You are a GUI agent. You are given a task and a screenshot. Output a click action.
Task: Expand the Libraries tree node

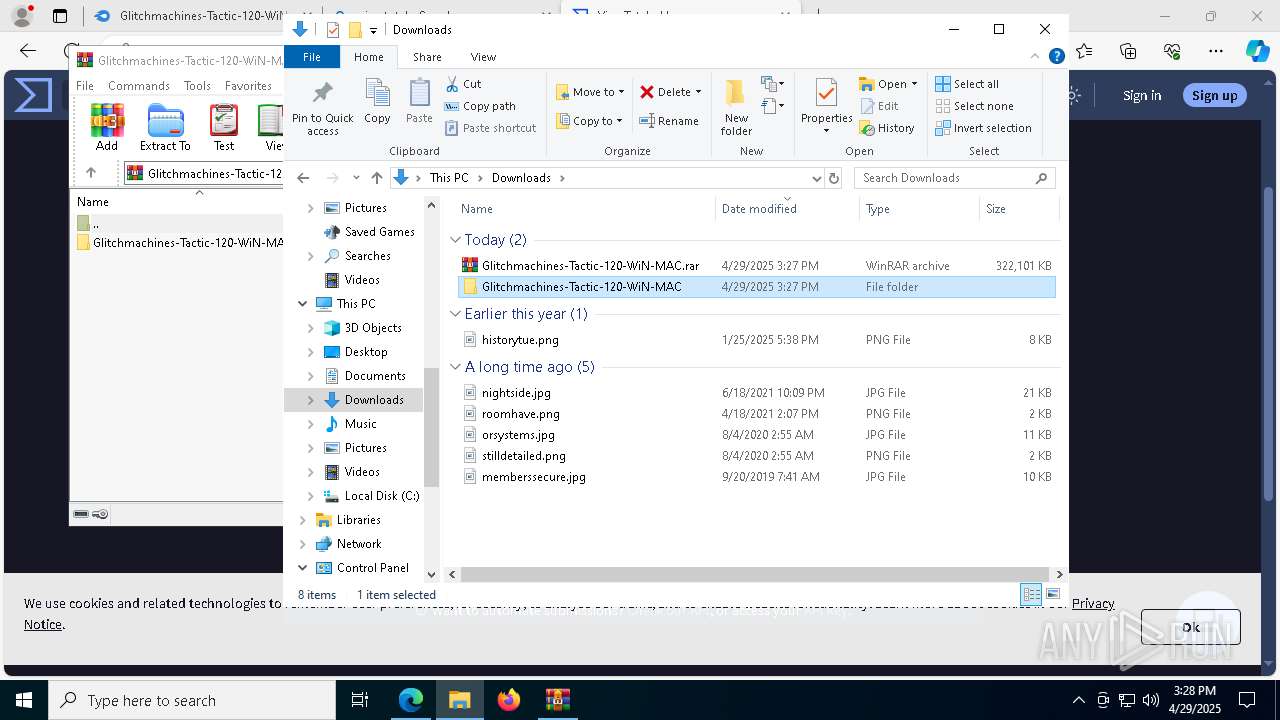coord(303,520)
